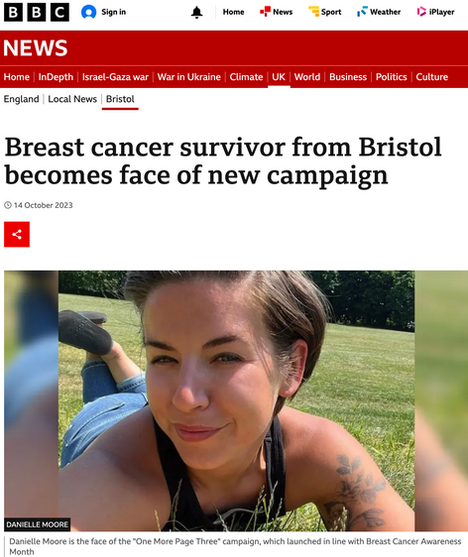Click the Sign in account icon
Viewport: 468px width, 557px height.
coord(89,12)
